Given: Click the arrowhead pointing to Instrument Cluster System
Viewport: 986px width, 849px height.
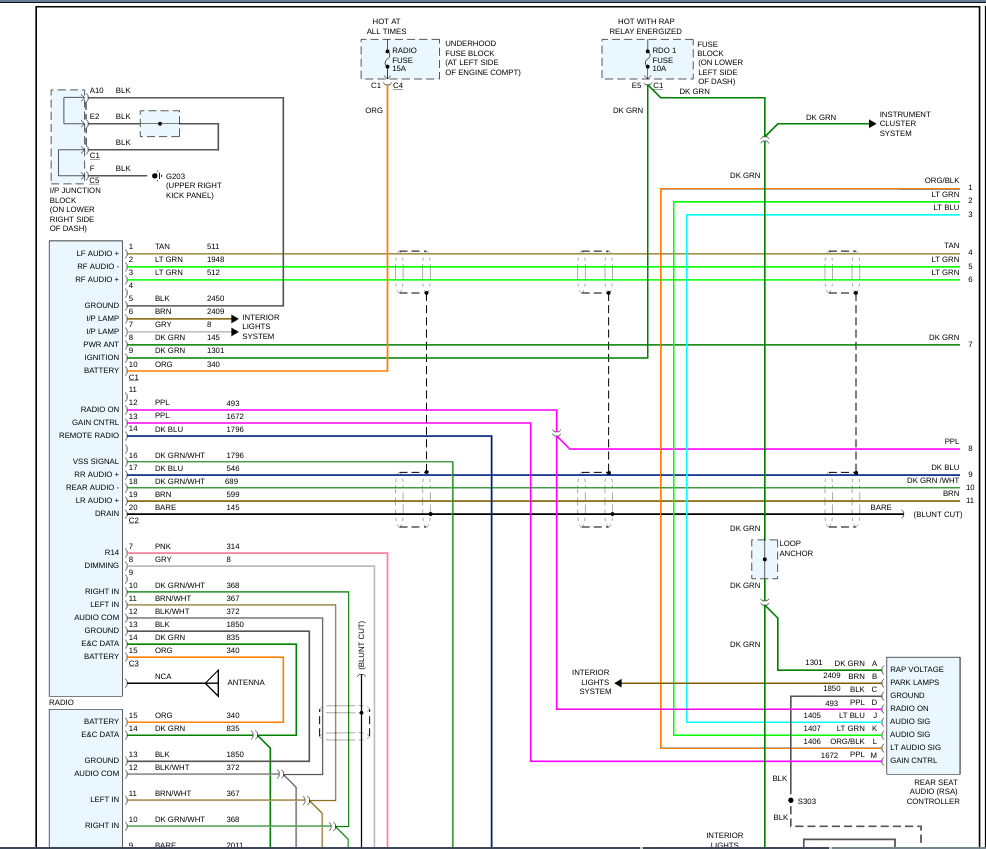Looking at the screenshot, I should point(872,124).
